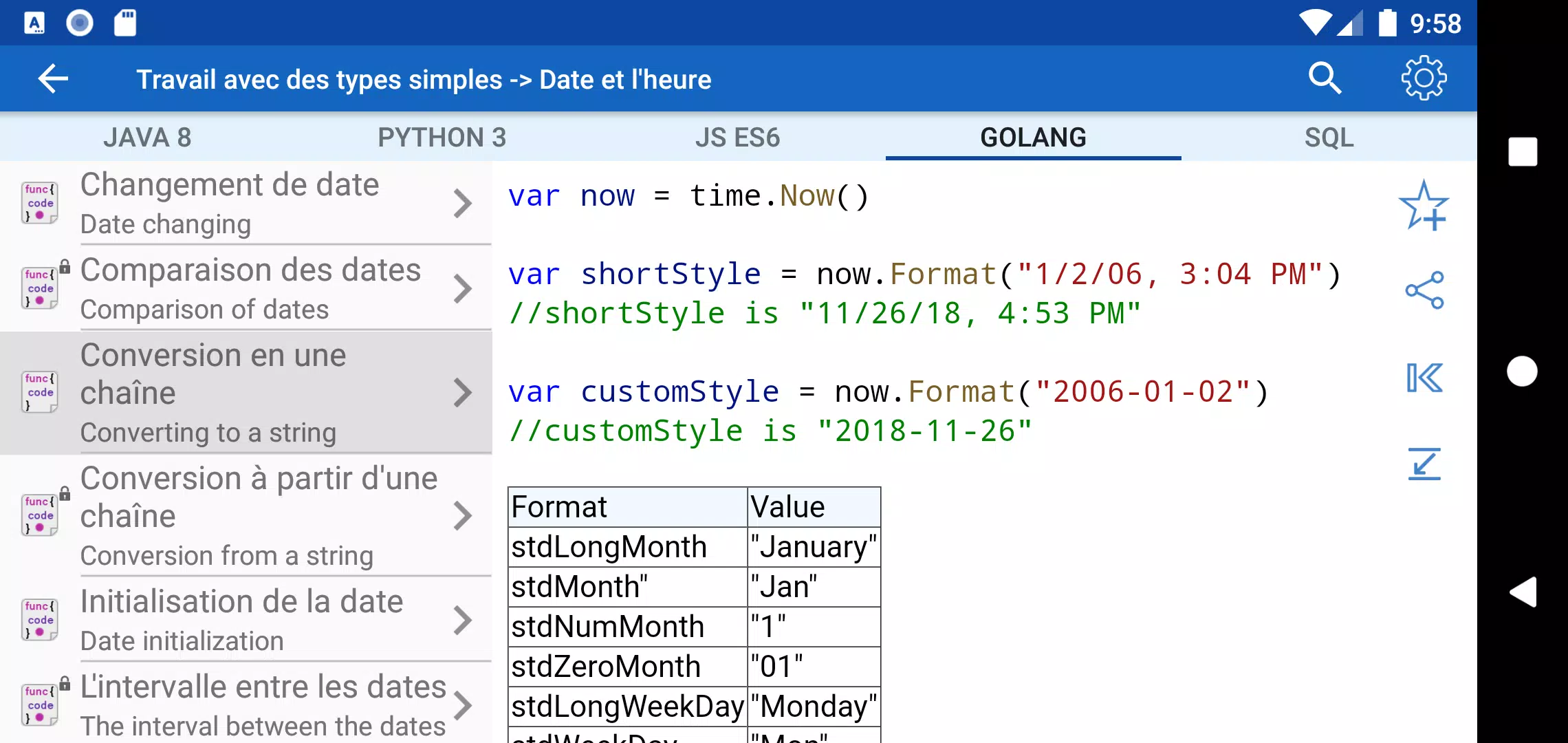Tap the '"January"' table cell
The height and width of the screenshot is (743, 1568).
814,547
